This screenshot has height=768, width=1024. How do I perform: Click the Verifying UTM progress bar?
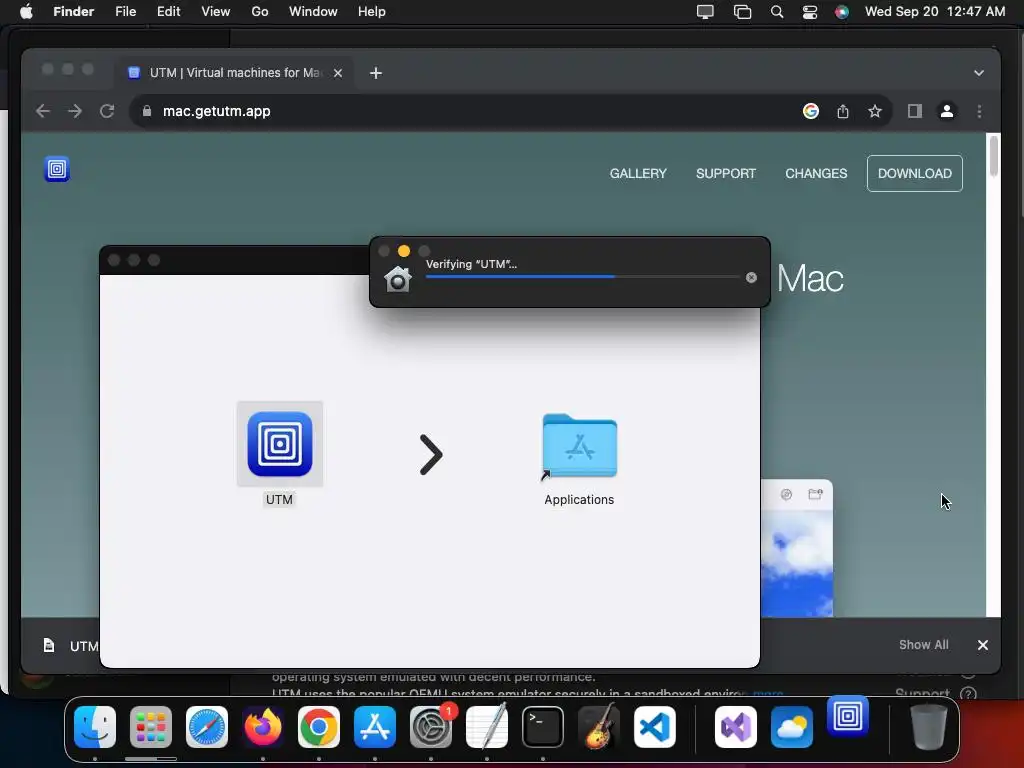(x=583, y=277)
